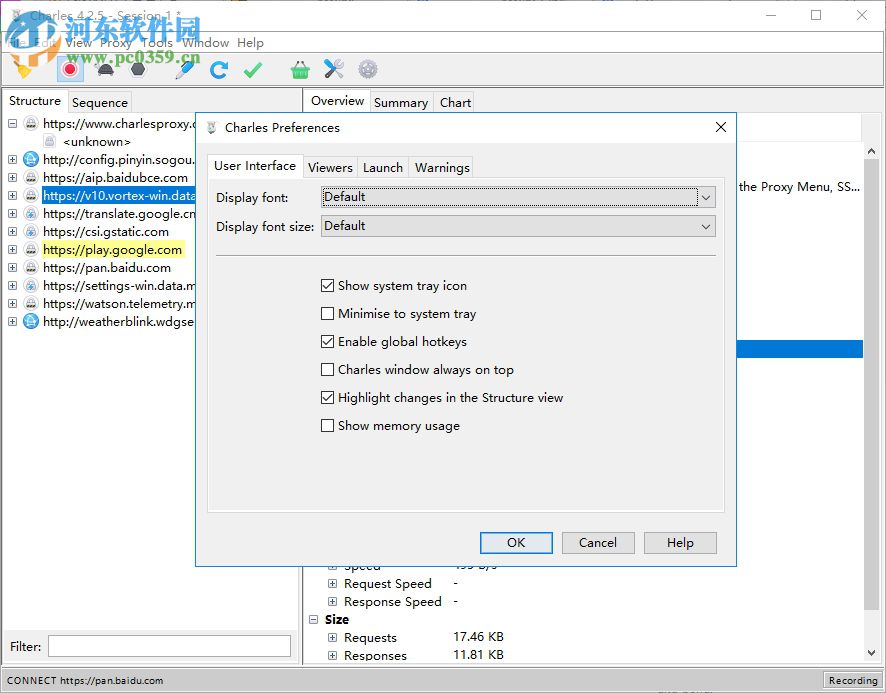The height and width of the screenshot is (693, 886).
Task: Select the User Interface tab
Action: (x=255, y=166)
